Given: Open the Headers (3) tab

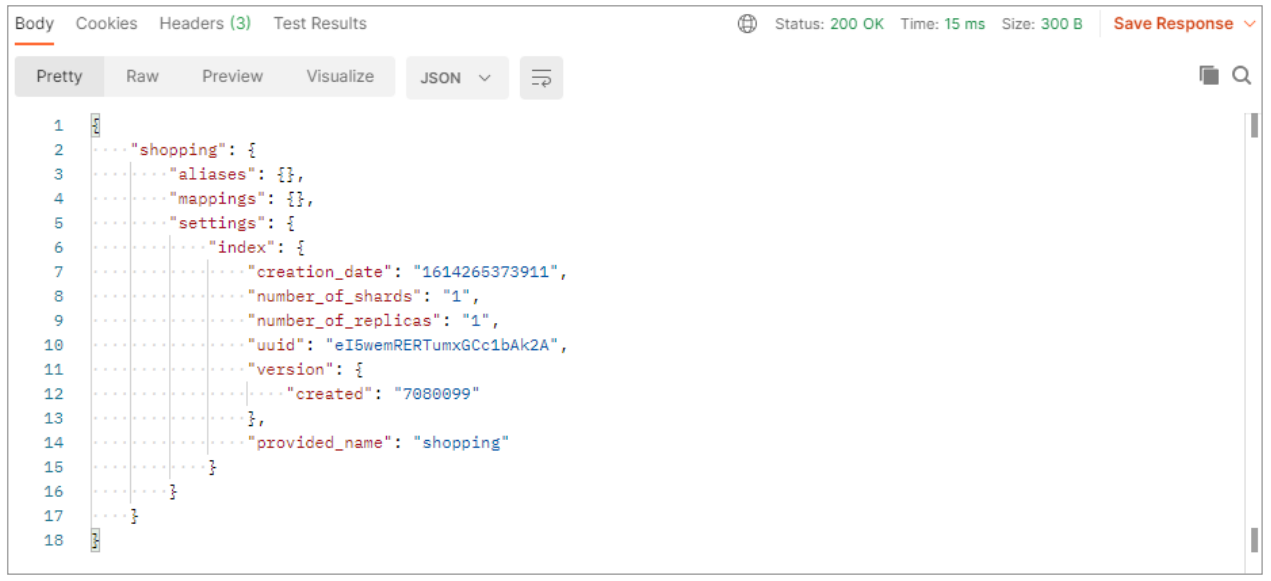Looking at the screenshot, I should pos(205,24).
